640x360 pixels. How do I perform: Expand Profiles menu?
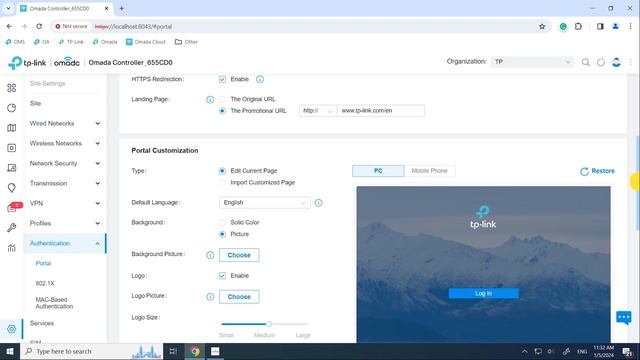[65, 223]
